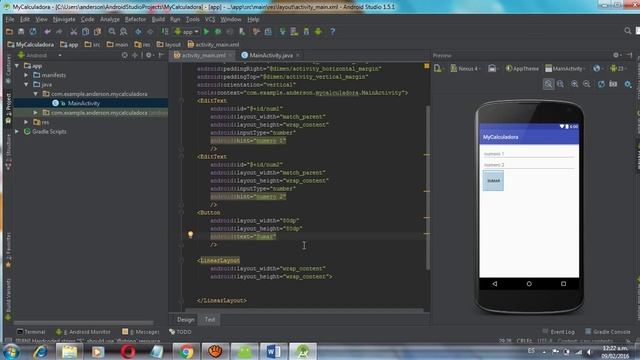
Task: Open the Android project view dropdown
Action: click(40, 55)
